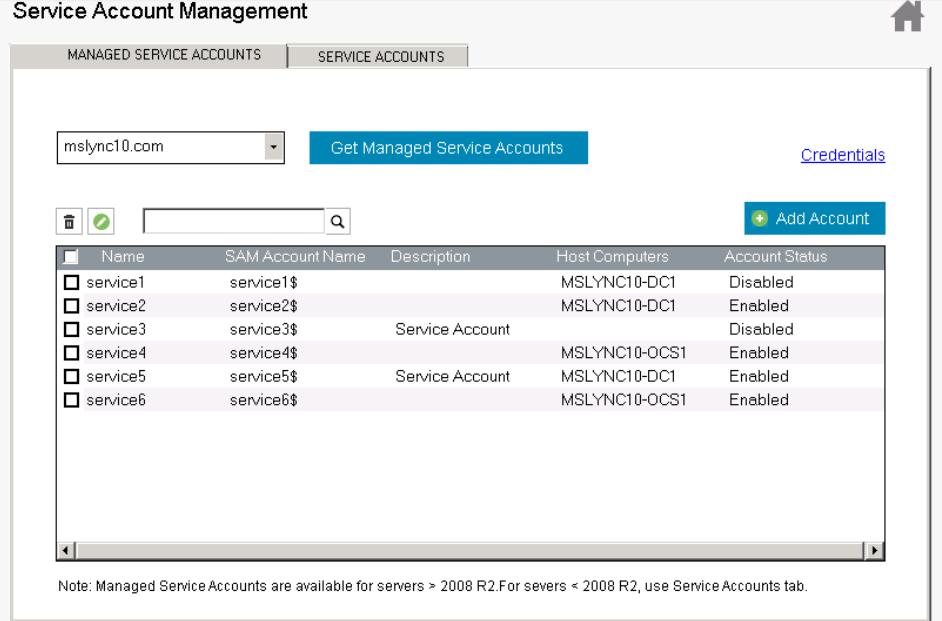Sort by the Account Status column header
Viewport: 942px width, 621px height.
[x=775, y=257]
